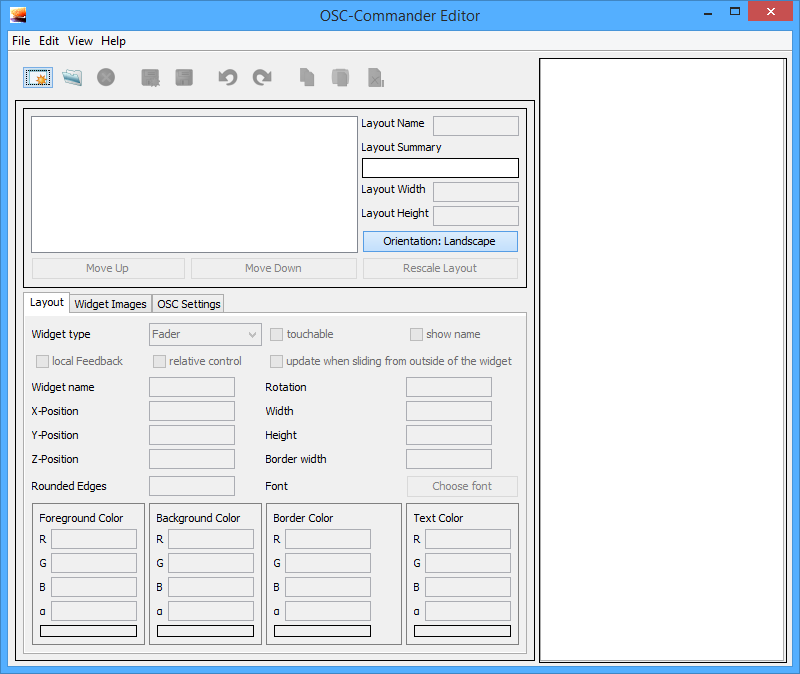
Task: Click the Z-Position input field
Action: click(x=192, y=459)
